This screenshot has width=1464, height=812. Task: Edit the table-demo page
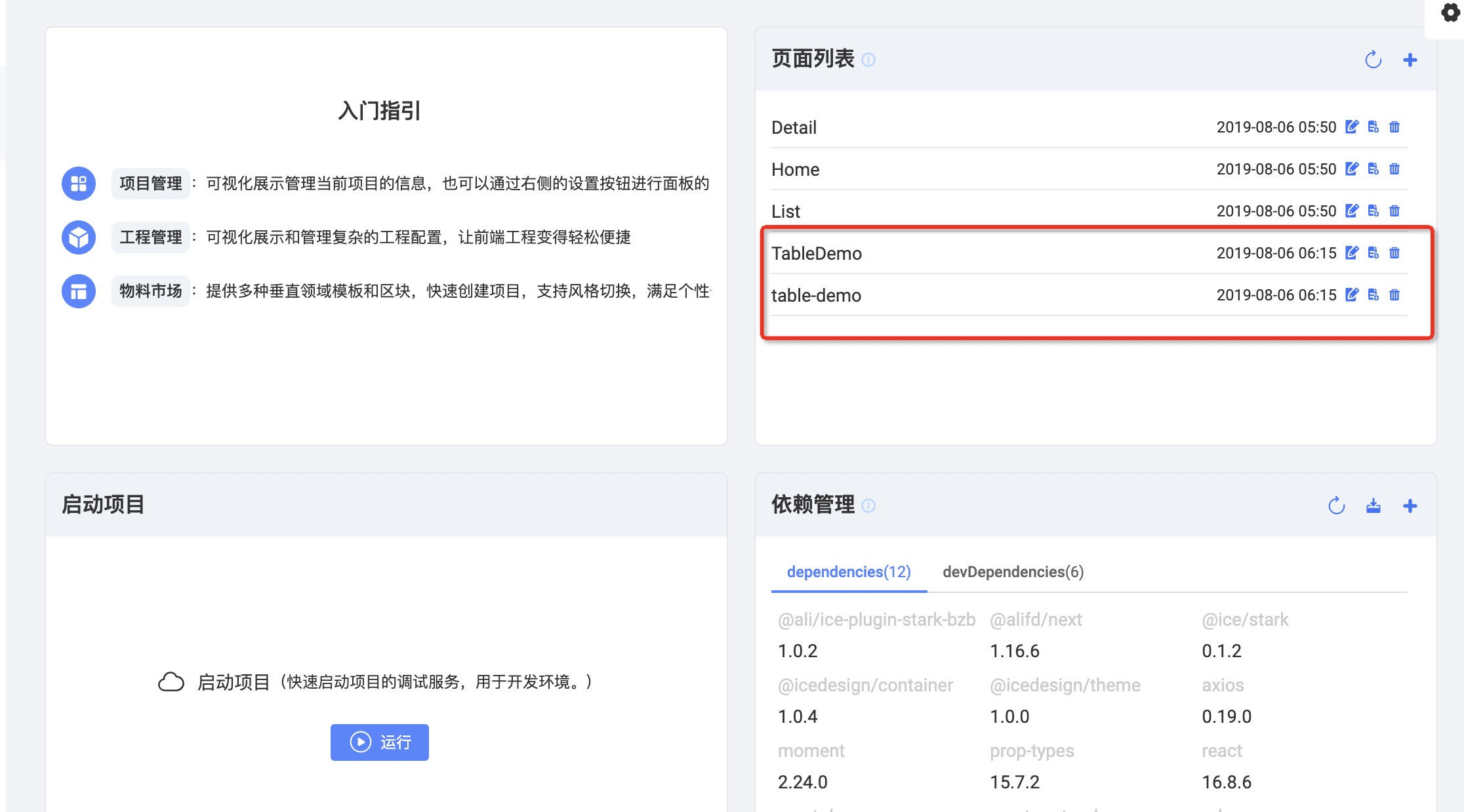click(x=1351, y=294)
